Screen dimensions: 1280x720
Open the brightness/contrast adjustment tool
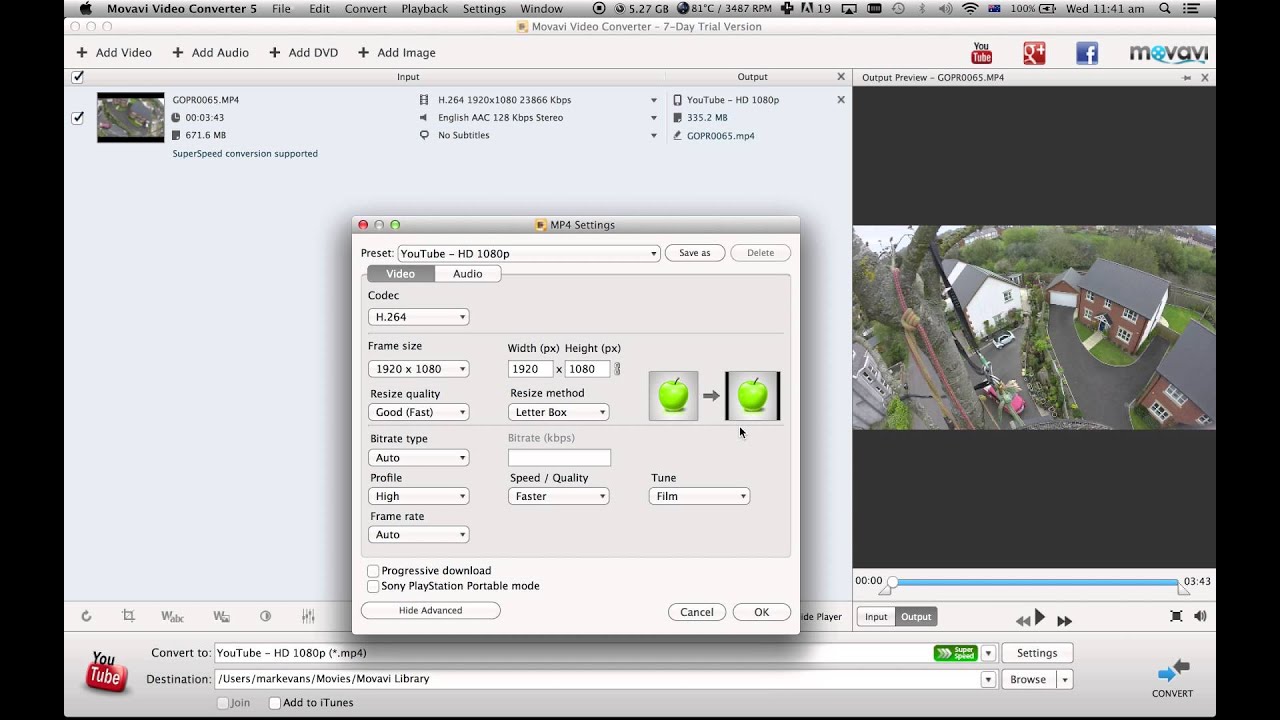pos(265,616)
